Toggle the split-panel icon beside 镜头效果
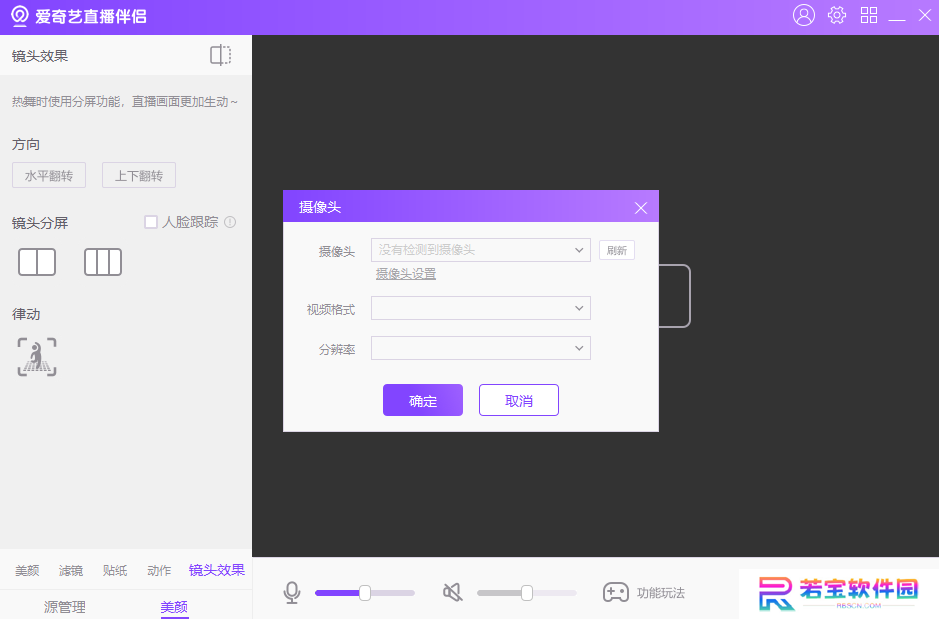This screenshot has height=619, width=939. [x=220, y=55]
